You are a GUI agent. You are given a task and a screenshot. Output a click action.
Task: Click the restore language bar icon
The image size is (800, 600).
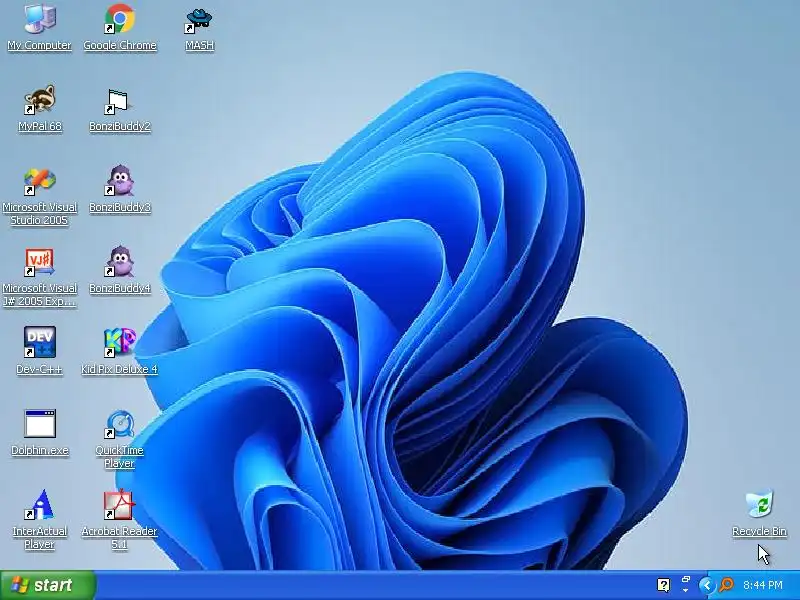pyautogui.click(x=686, y=580)
